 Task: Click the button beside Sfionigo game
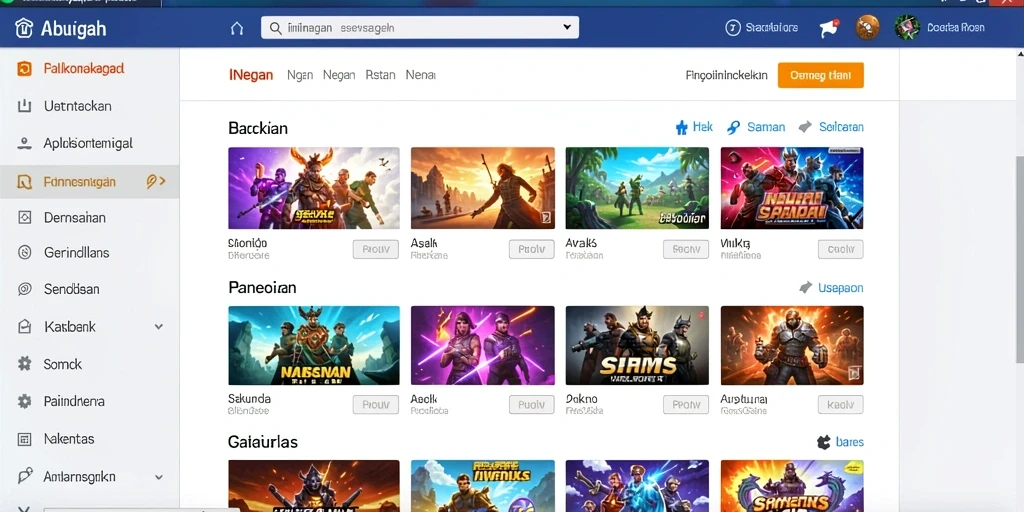[x=376, y=249]
